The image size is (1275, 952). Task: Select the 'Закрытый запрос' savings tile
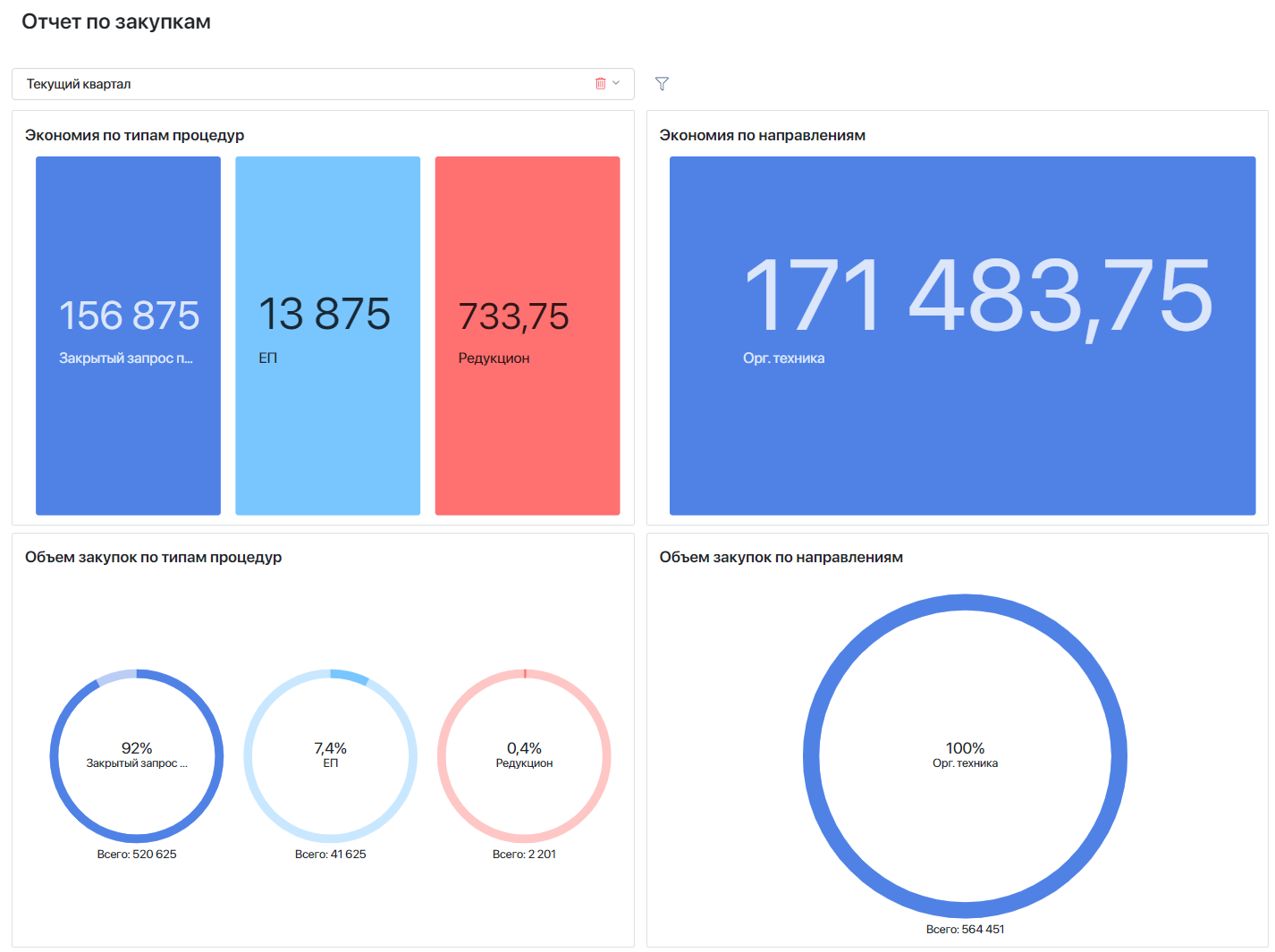coord(128,335)
